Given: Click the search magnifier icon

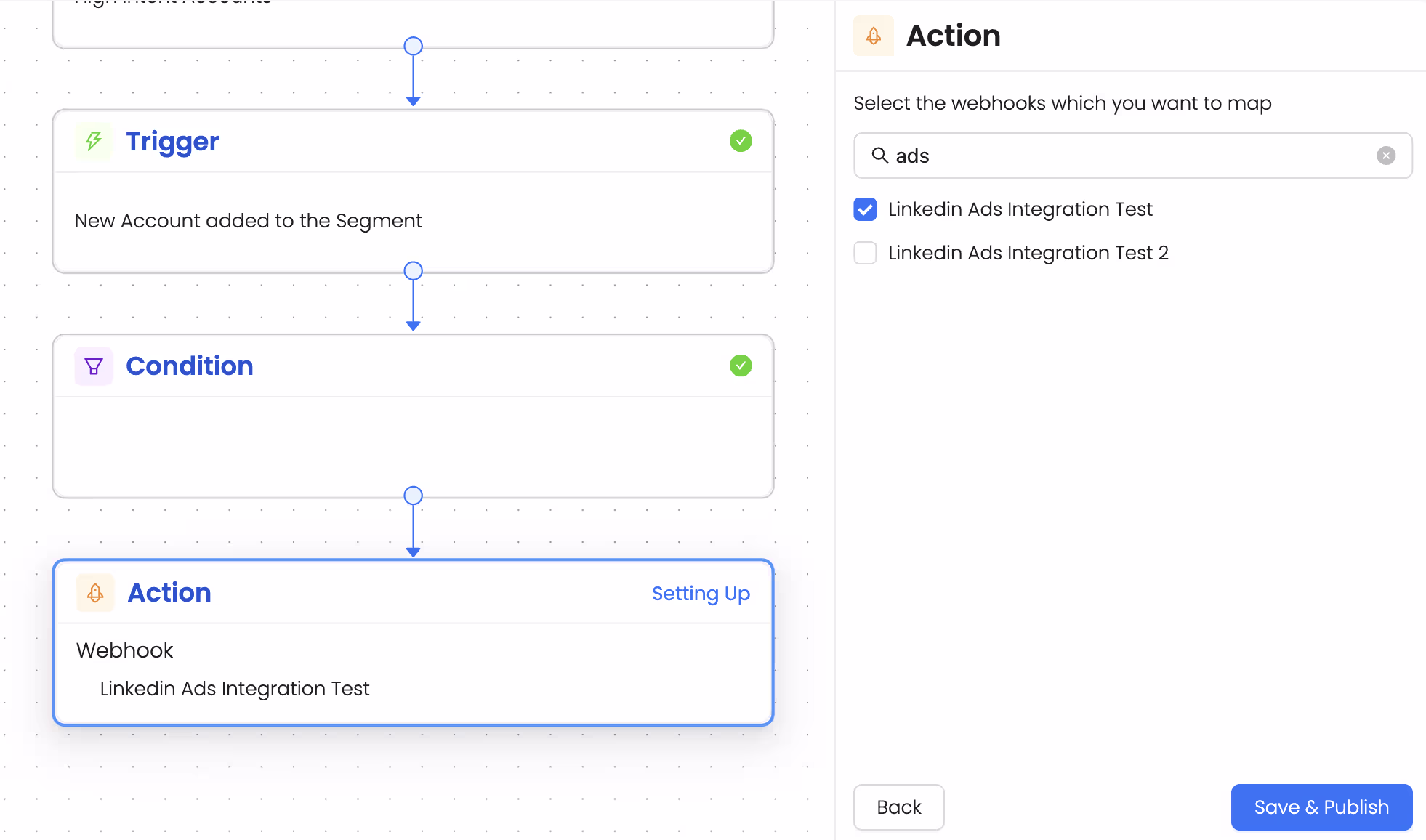Looking at the screenshot, I should [880, 156].
